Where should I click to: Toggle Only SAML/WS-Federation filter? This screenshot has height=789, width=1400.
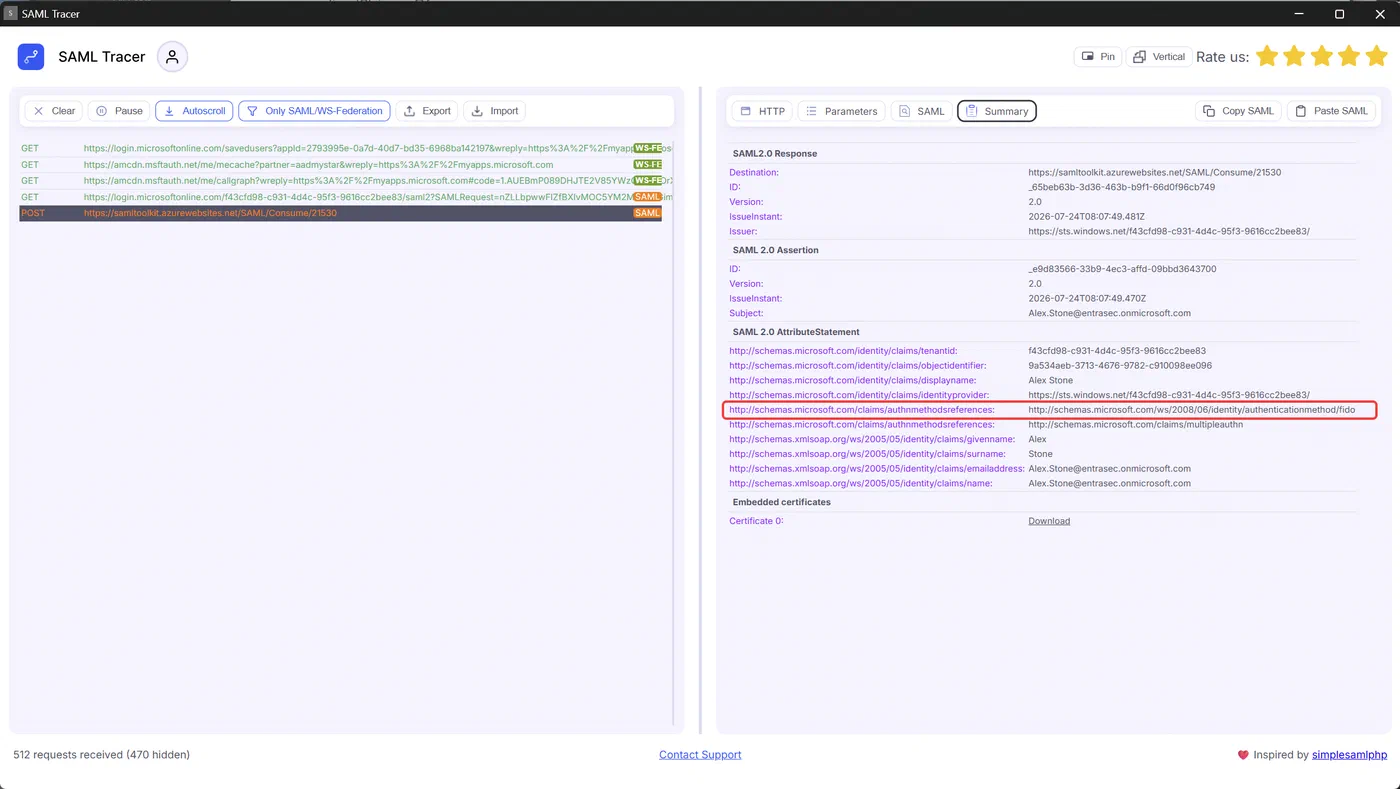pyautogui.click(x=314, y=111)
